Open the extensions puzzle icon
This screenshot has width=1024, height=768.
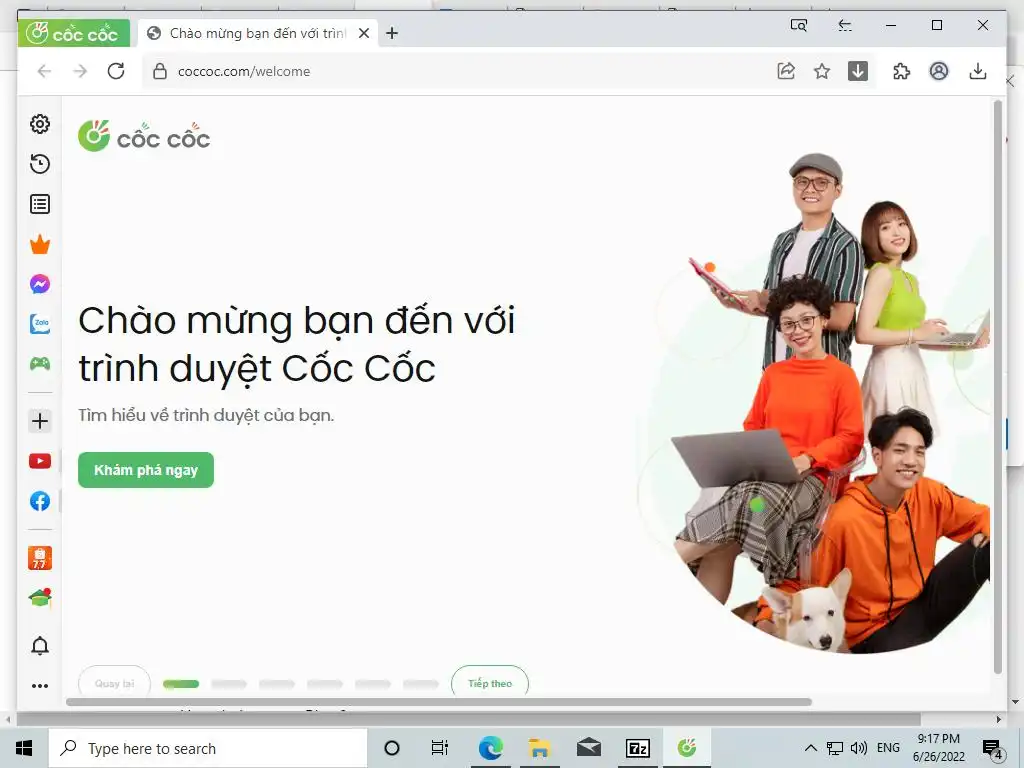pos(902,71)
